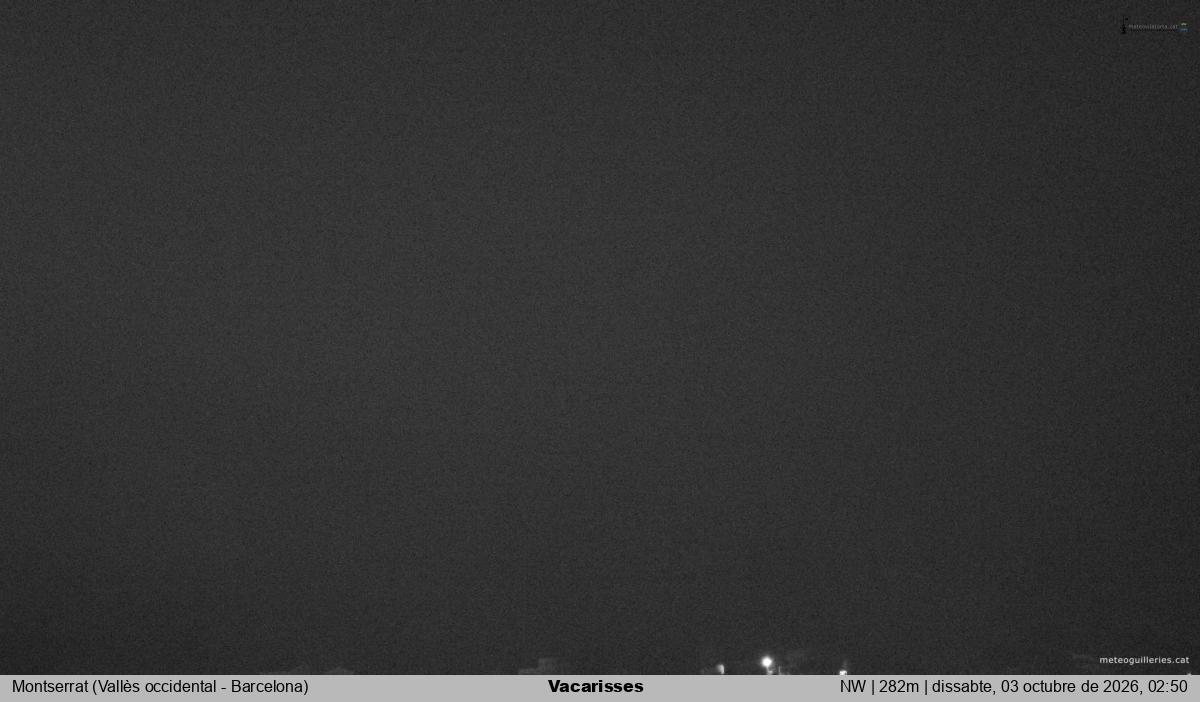This screenshot has height=702, width=1200.
Task: Click the weather mast icon in the logo
Action: pos(1124,26)
